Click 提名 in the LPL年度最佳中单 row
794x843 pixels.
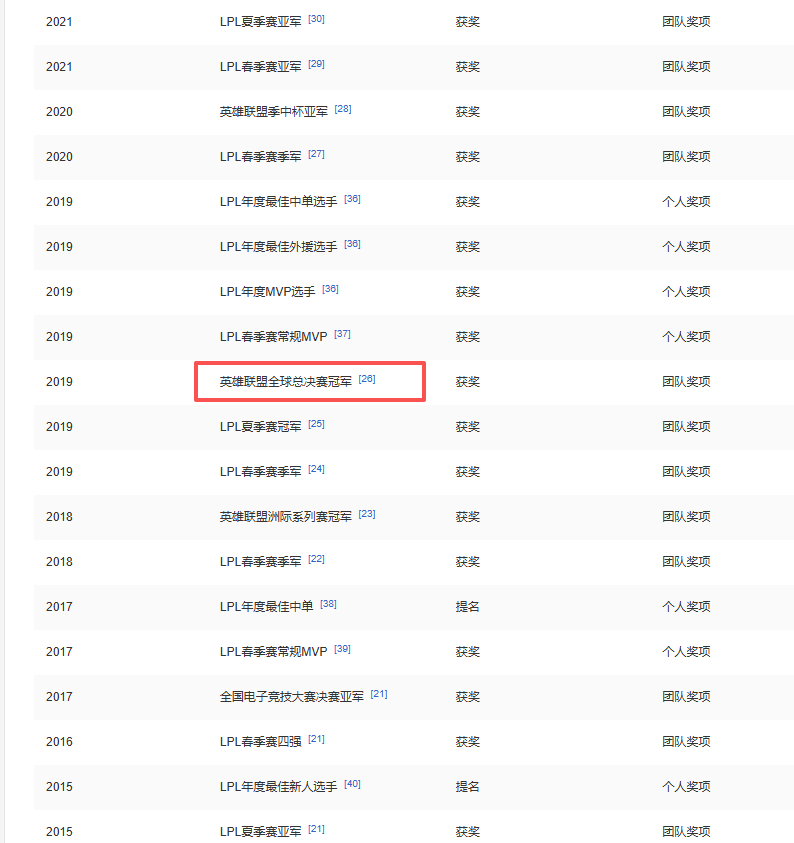coord(467,607)
